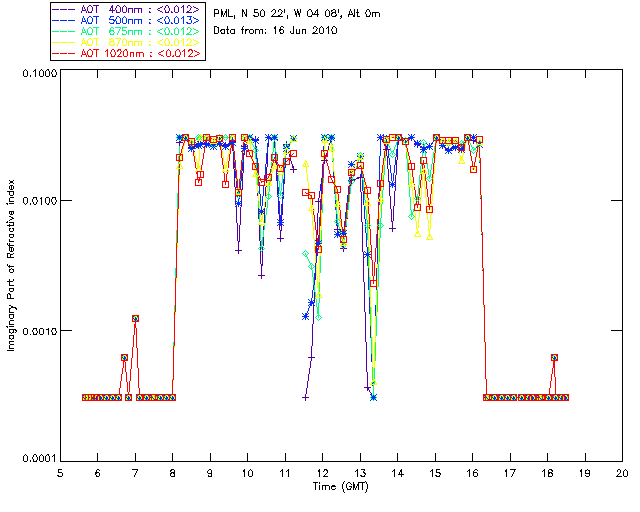
Task: Click the x-axis tick label 13
Action: point(360,473)
